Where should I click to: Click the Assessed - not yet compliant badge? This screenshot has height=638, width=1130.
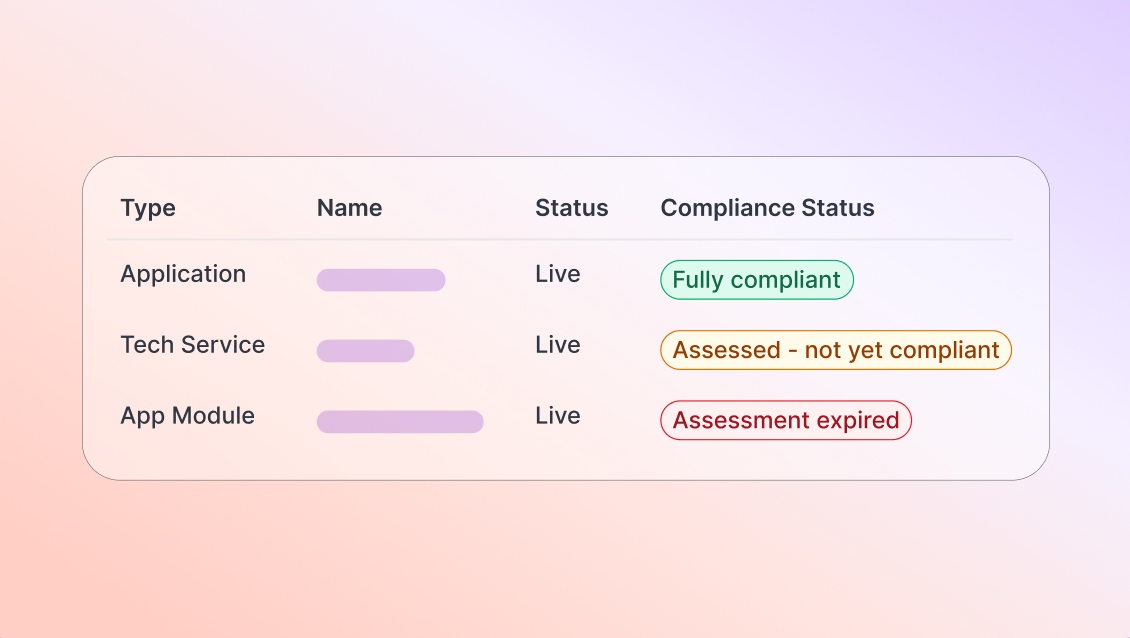836,350
